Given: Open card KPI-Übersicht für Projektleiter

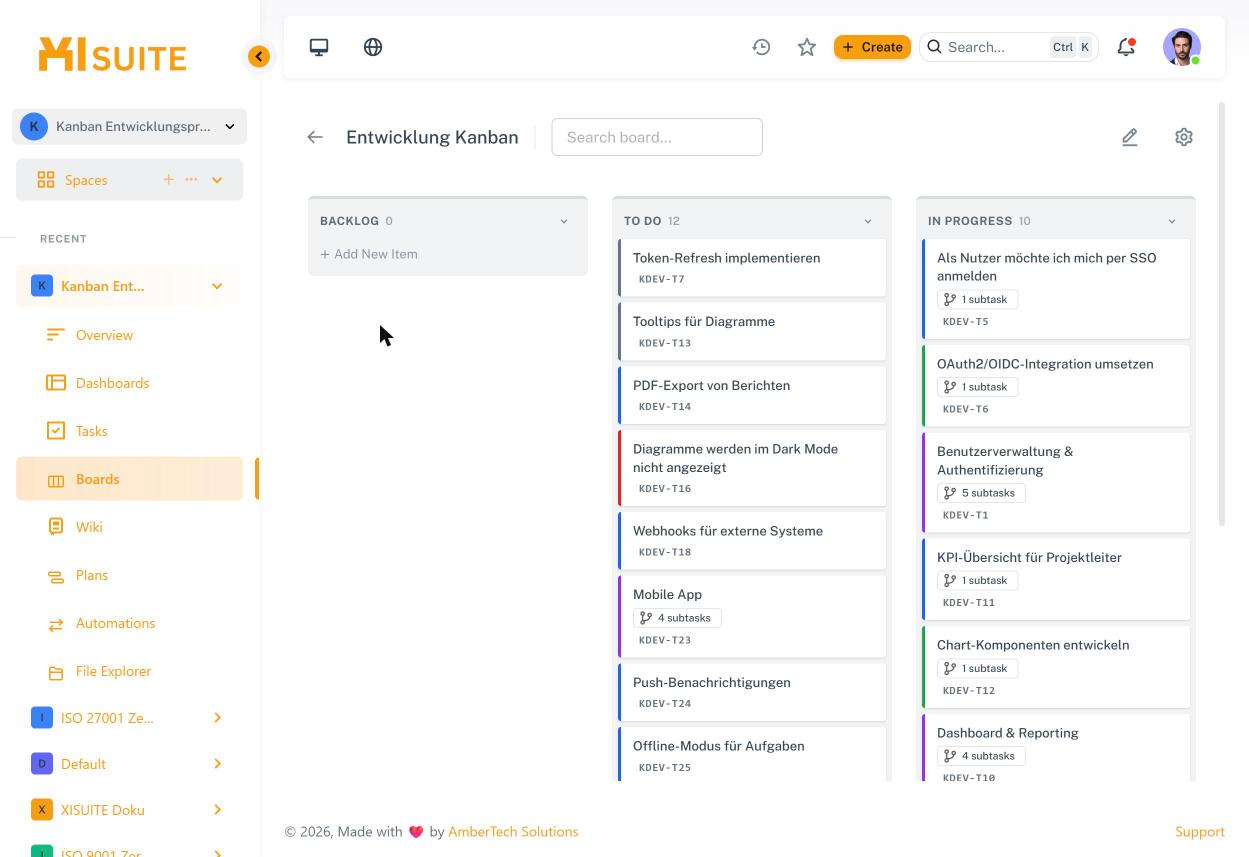Looking at the screenshot, I should (x=1056, y=579).
